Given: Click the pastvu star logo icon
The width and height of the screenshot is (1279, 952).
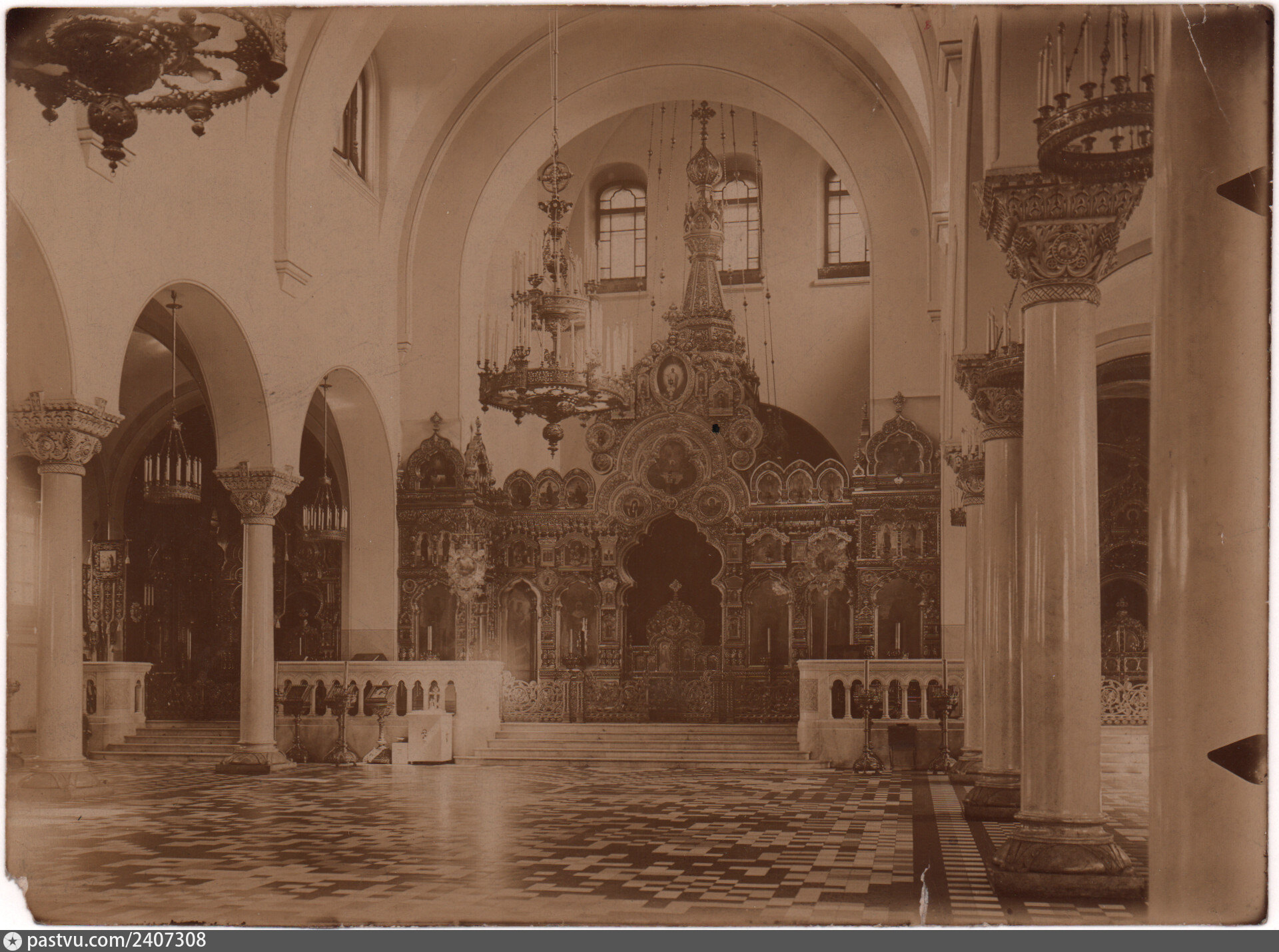Looking at the screenshot, I should (x=13, y=941).
